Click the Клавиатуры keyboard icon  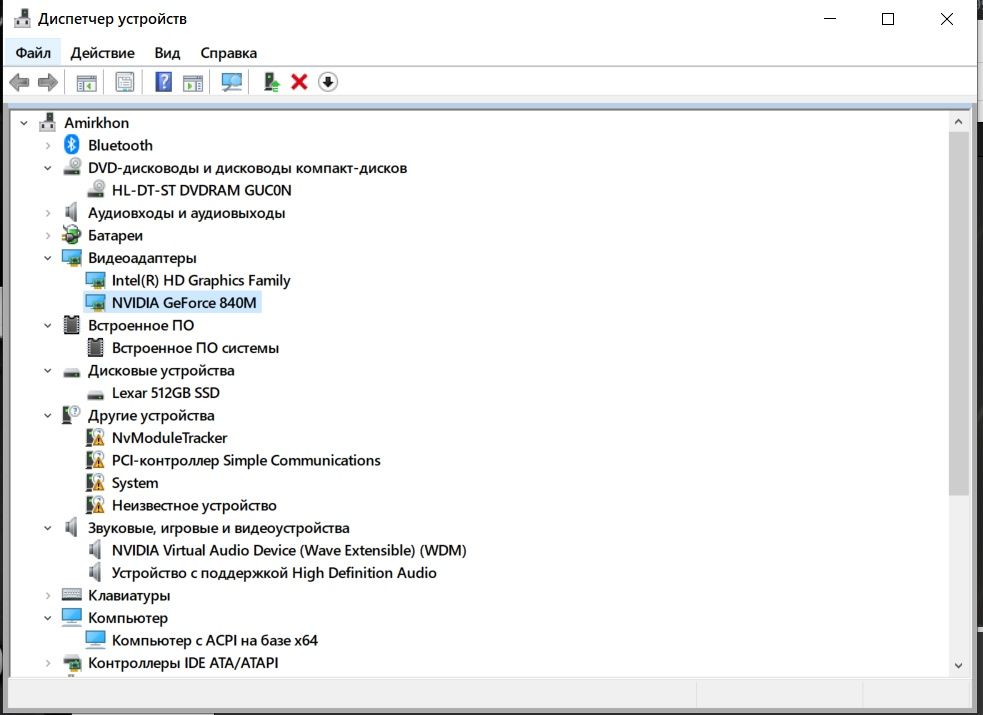pyautogui.click(x=71, y=595)
